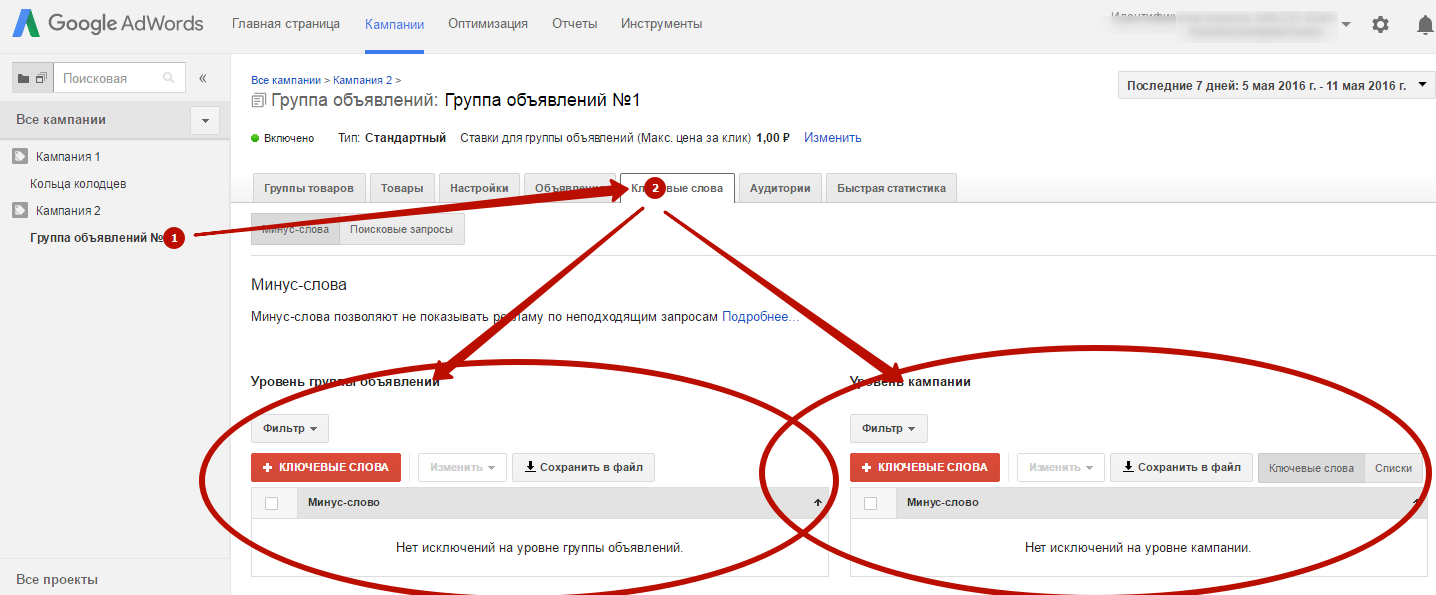This screenshot has width=1436, height=595.
Task: Click the search magnifier in the sidebar
Action: pyautogui.click(x=169, y=78)
